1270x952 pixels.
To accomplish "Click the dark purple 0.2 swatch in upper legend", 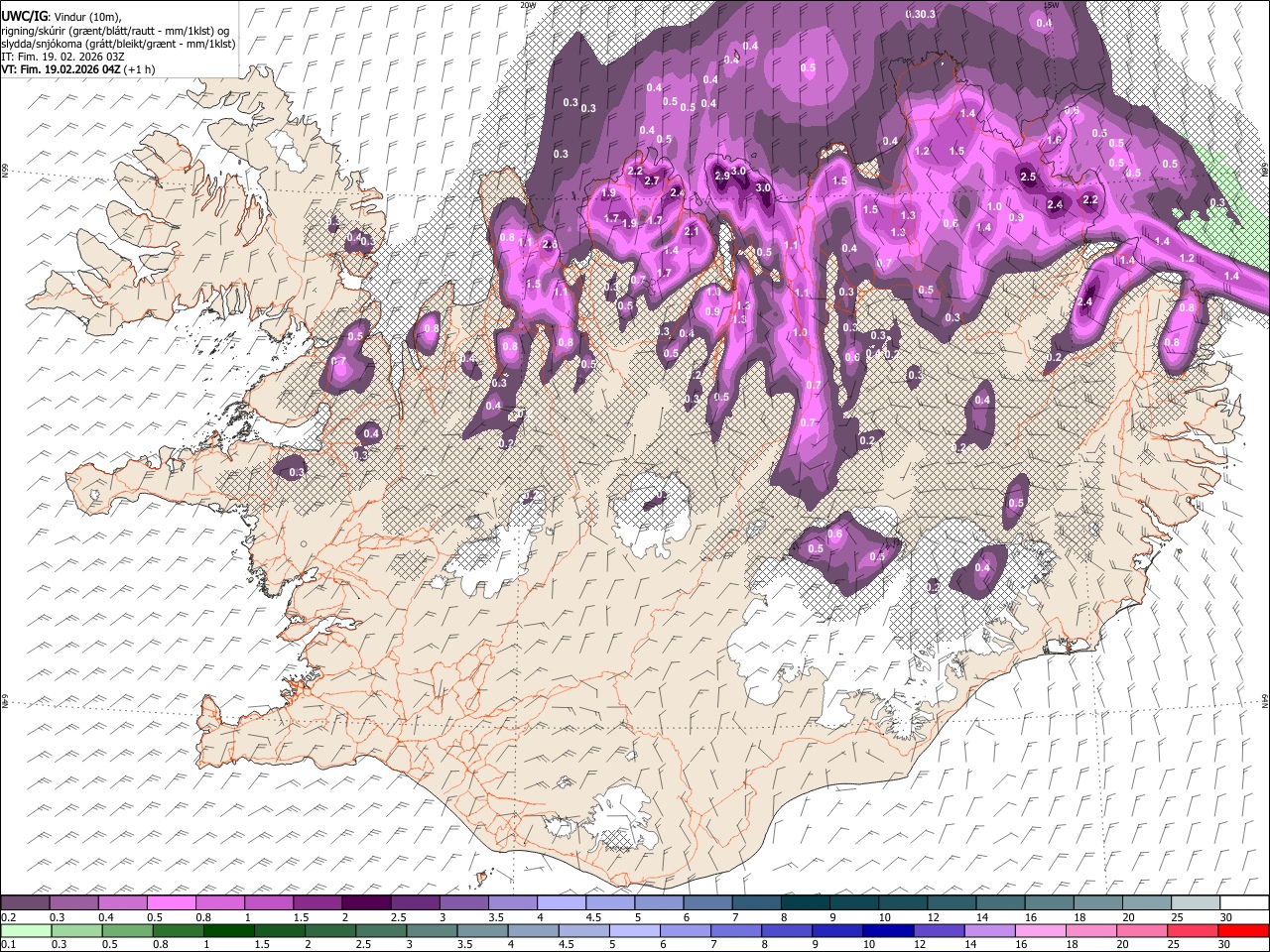I will (x=25, y=903).
